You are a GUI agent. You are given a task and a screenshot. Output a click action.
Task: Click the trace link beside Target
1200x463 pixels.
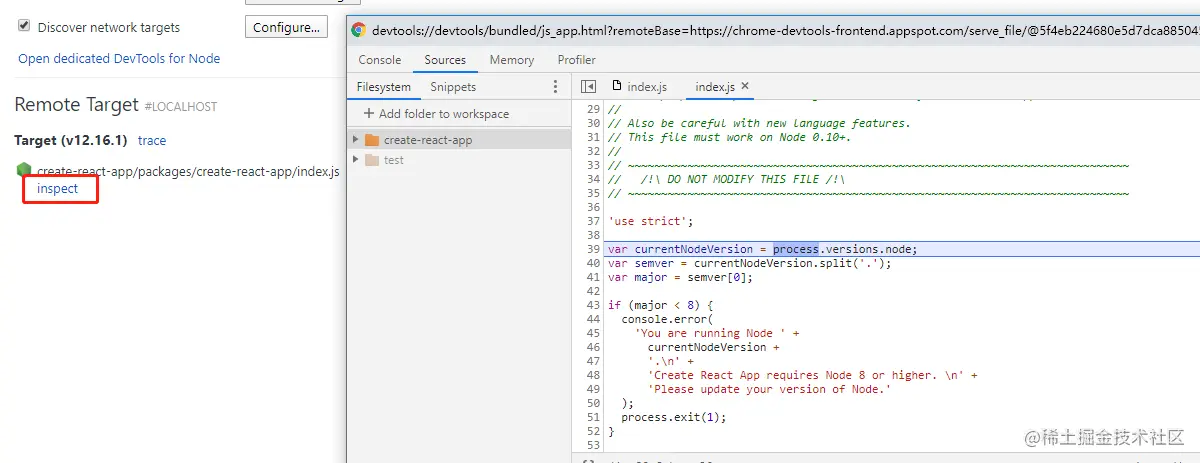pyautogui.click(x=152, y=141)
